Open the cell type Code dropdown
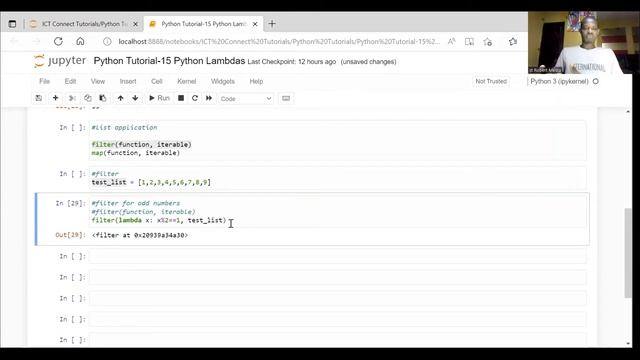 246,98
